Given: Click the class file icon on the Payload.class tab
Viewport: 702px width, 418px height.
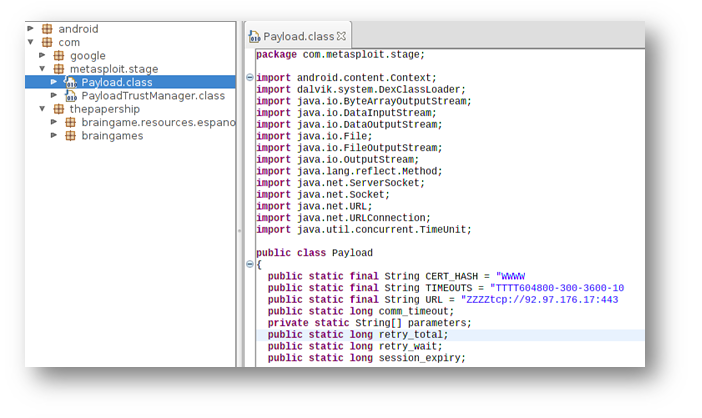Looking at the screenshot, I should point(255,37).
